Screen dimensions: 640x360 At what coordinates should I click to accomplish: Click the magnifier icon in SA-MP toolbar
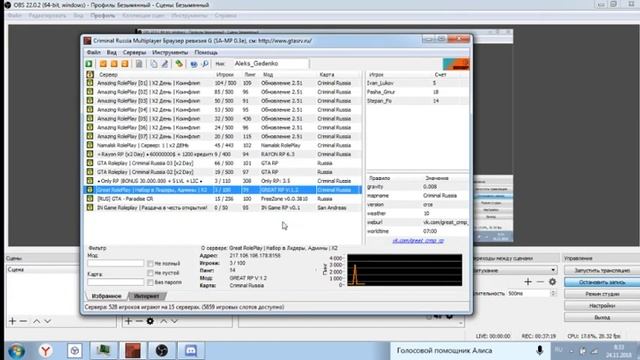coord(205,64)
